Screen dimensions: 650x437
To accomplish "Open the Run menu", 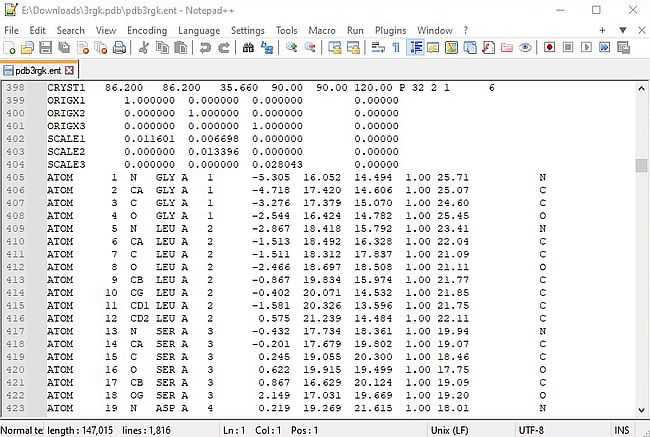I will pyautogui.click(x=355, y=31).
